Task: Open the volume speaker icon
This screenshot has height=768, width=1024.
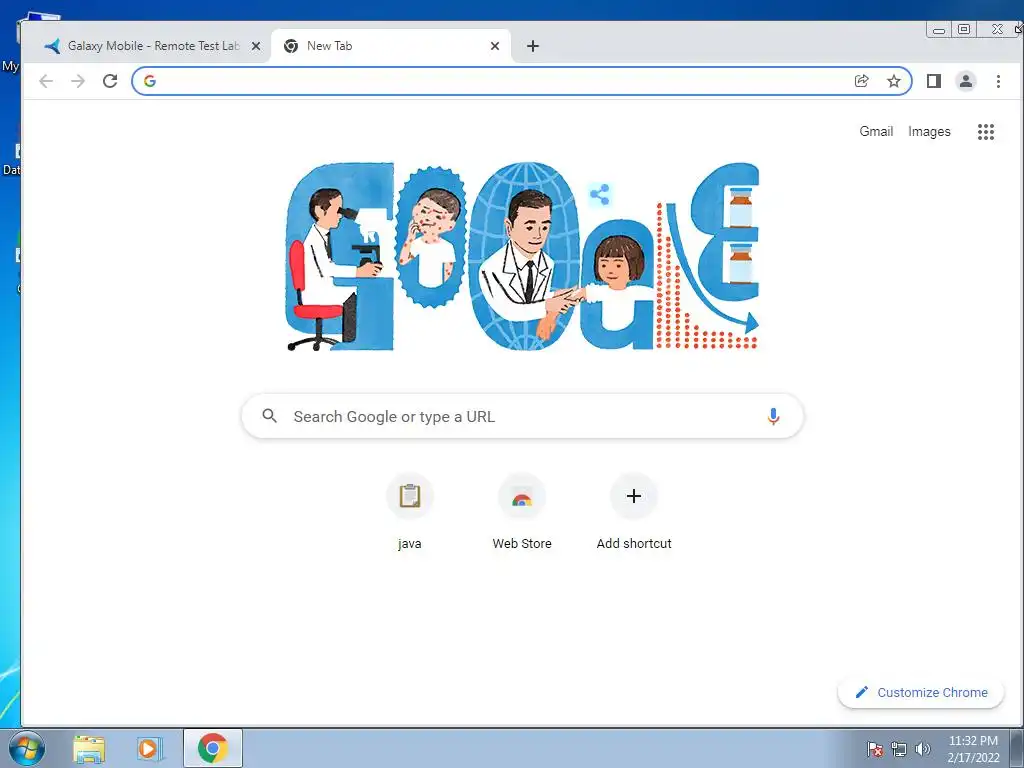Action: [922, 749]
